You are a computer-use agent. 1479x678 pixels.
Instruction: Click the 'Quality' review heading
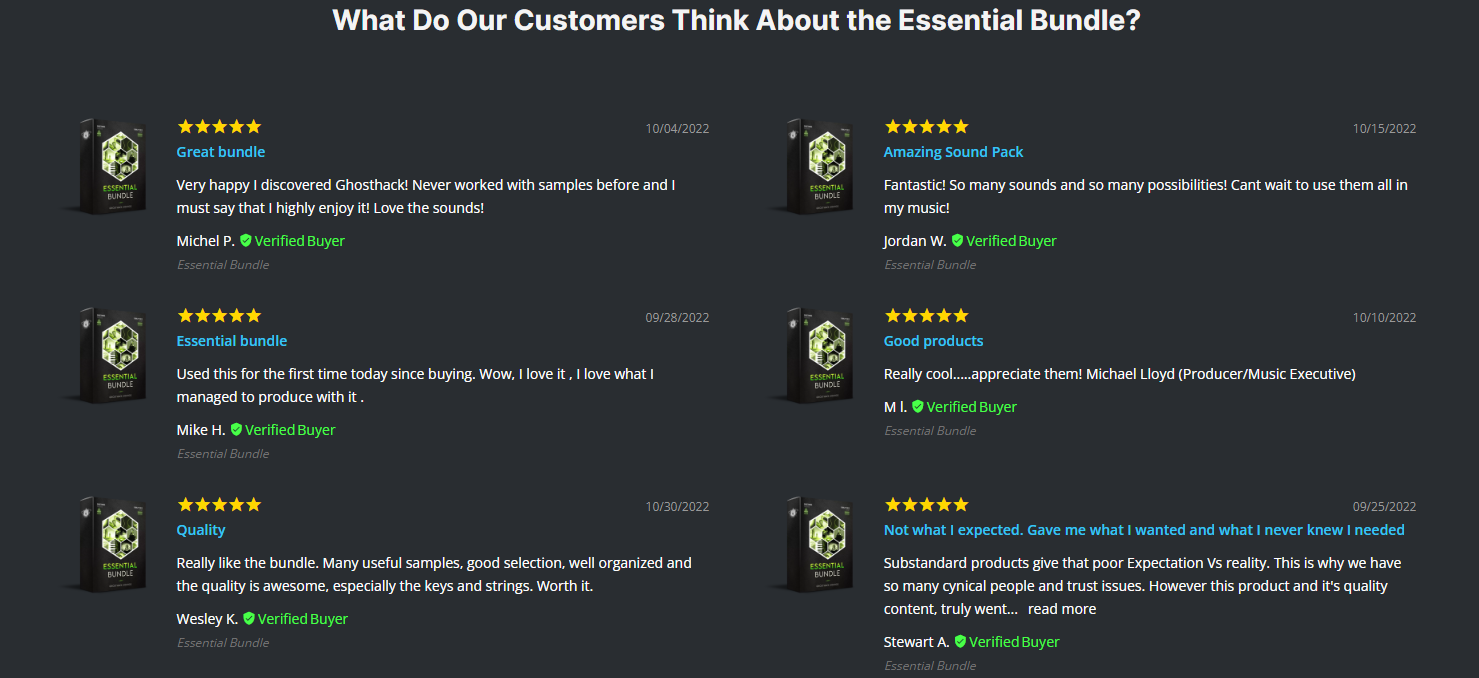pyautogui.click(x=201, y=530)
